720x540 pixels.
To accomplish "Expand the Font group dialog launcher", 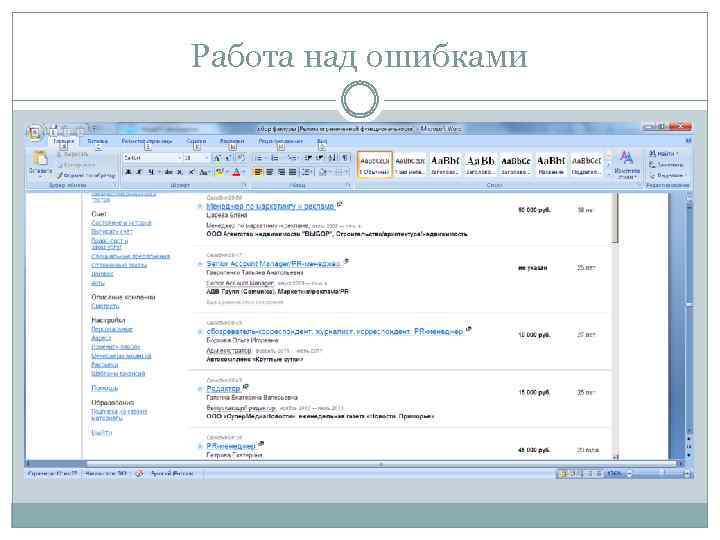I will (x=244, y=185).
